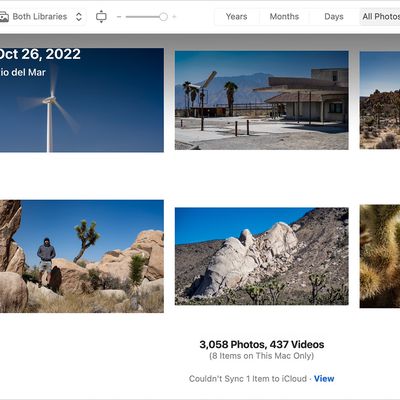Select the man standing on rocks photo

(x=82, y=256)
